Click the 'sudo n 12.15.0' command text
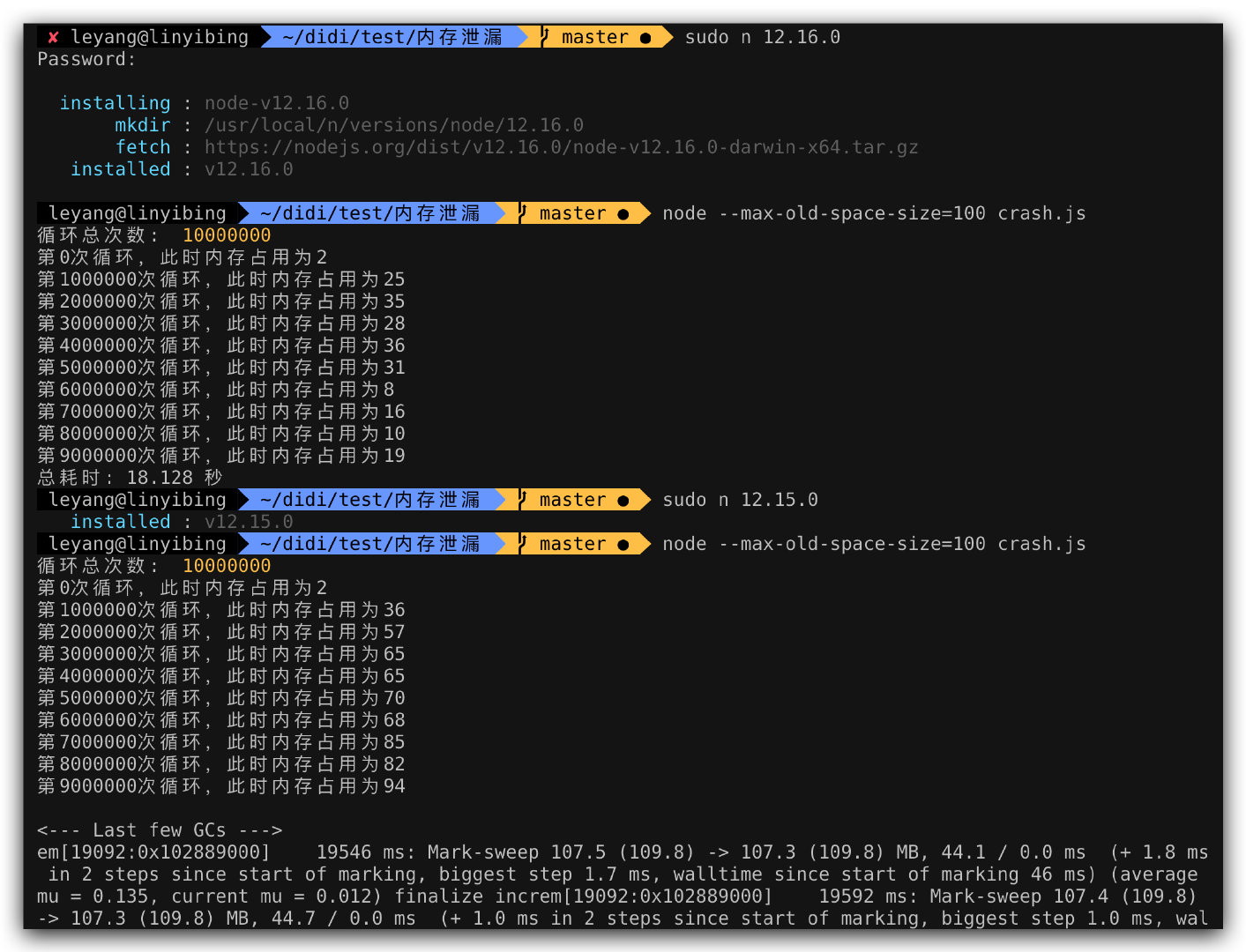Viewport: 1246px width, 952px height. [741, 500]
